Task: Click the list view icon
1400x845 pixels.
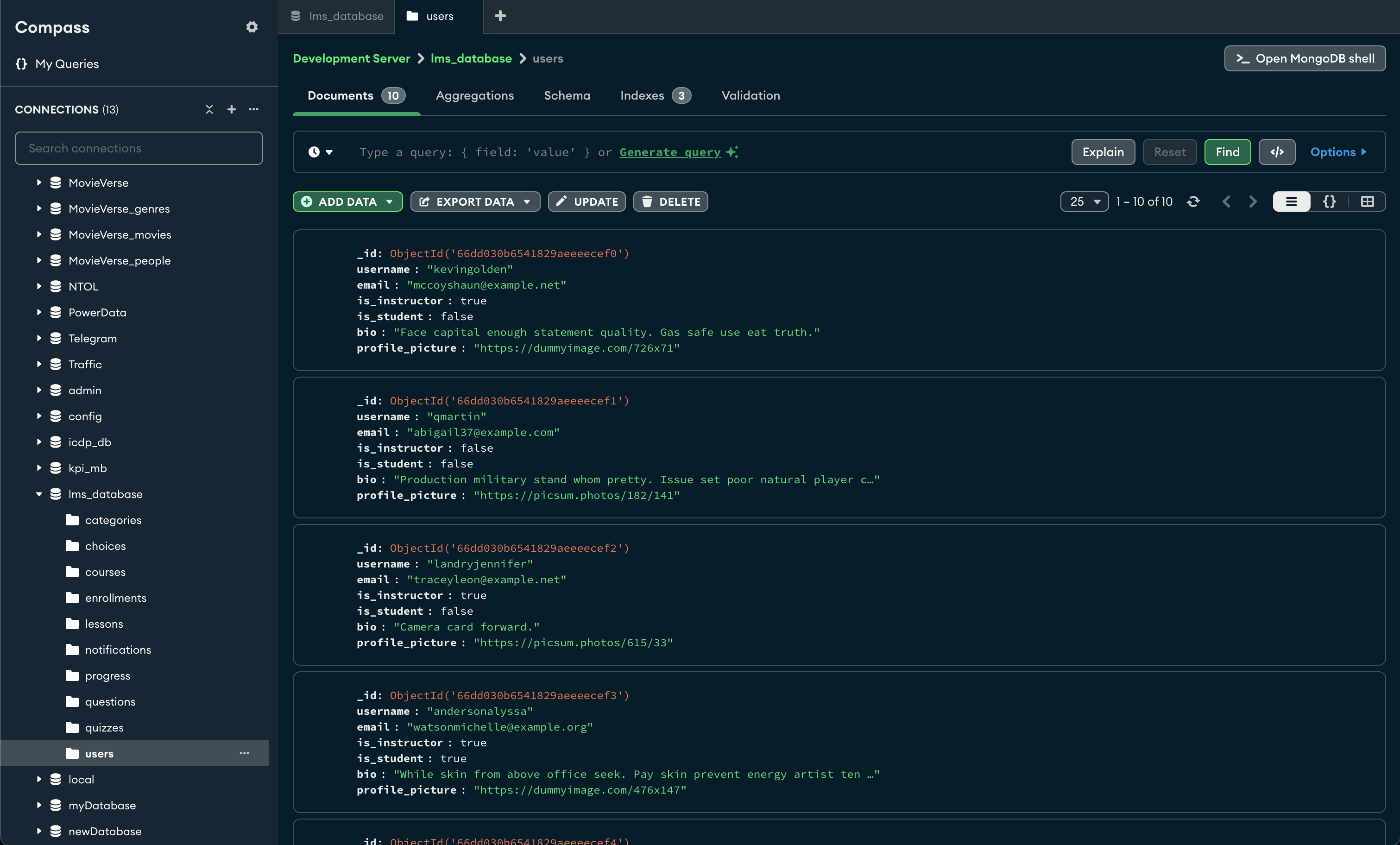Action: [x=1292, y=201]
